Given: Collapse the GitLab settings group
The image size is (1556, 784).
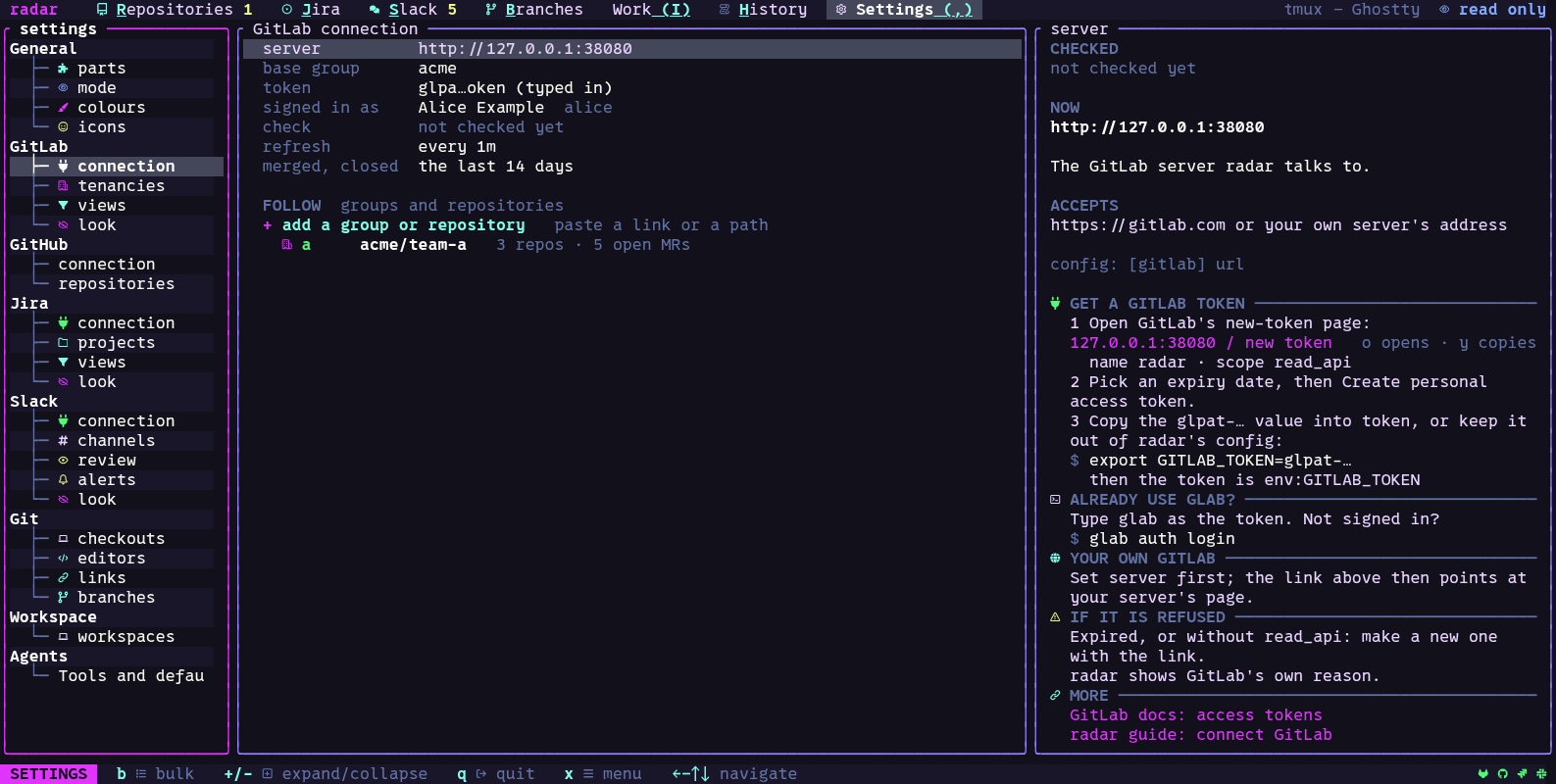Looking at the screenshot, I should pyautogui.click(x=39, y=147).
